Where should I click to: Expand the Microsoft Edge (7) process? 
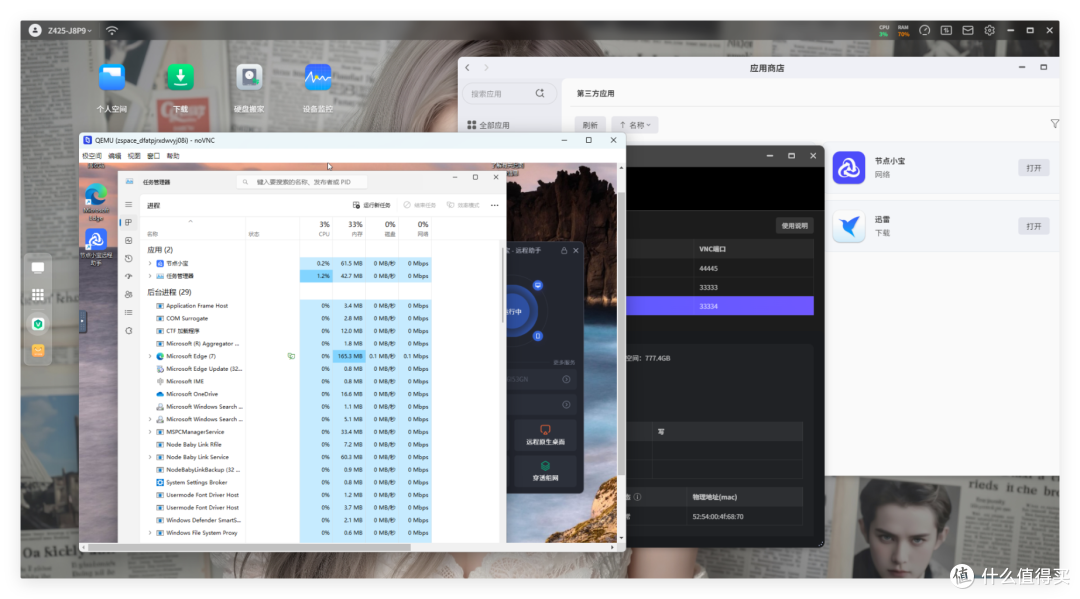coord(150,356)
